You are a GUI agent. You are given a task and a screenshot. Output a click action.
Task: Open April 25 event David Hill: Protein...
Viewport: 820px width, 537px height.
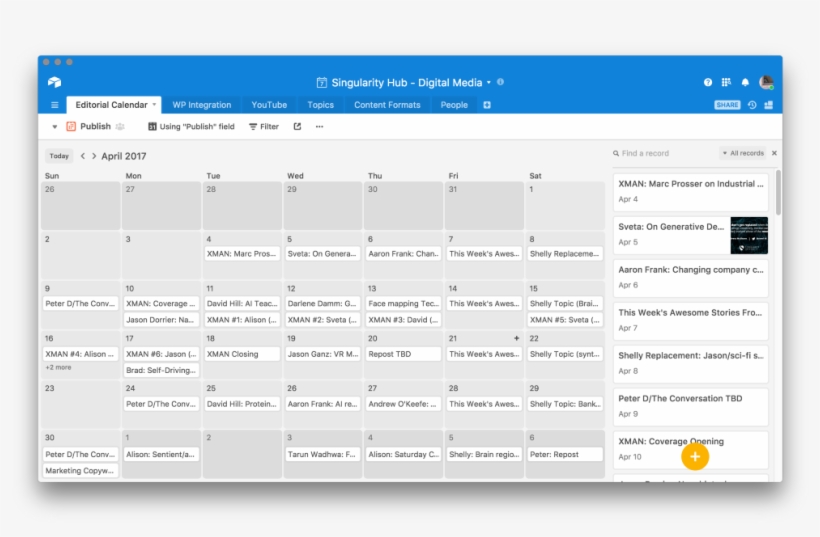242,404
